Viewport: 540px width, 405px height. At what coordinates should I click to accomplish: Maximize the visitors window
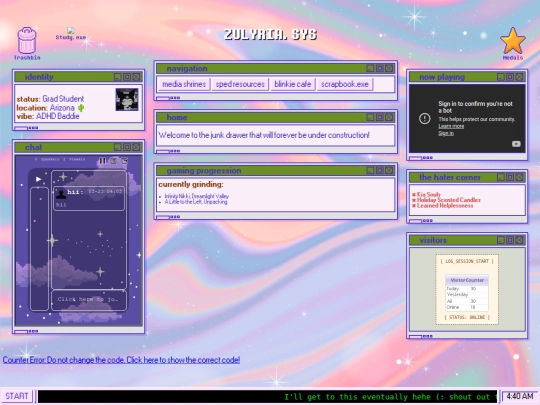coord(510,240)
